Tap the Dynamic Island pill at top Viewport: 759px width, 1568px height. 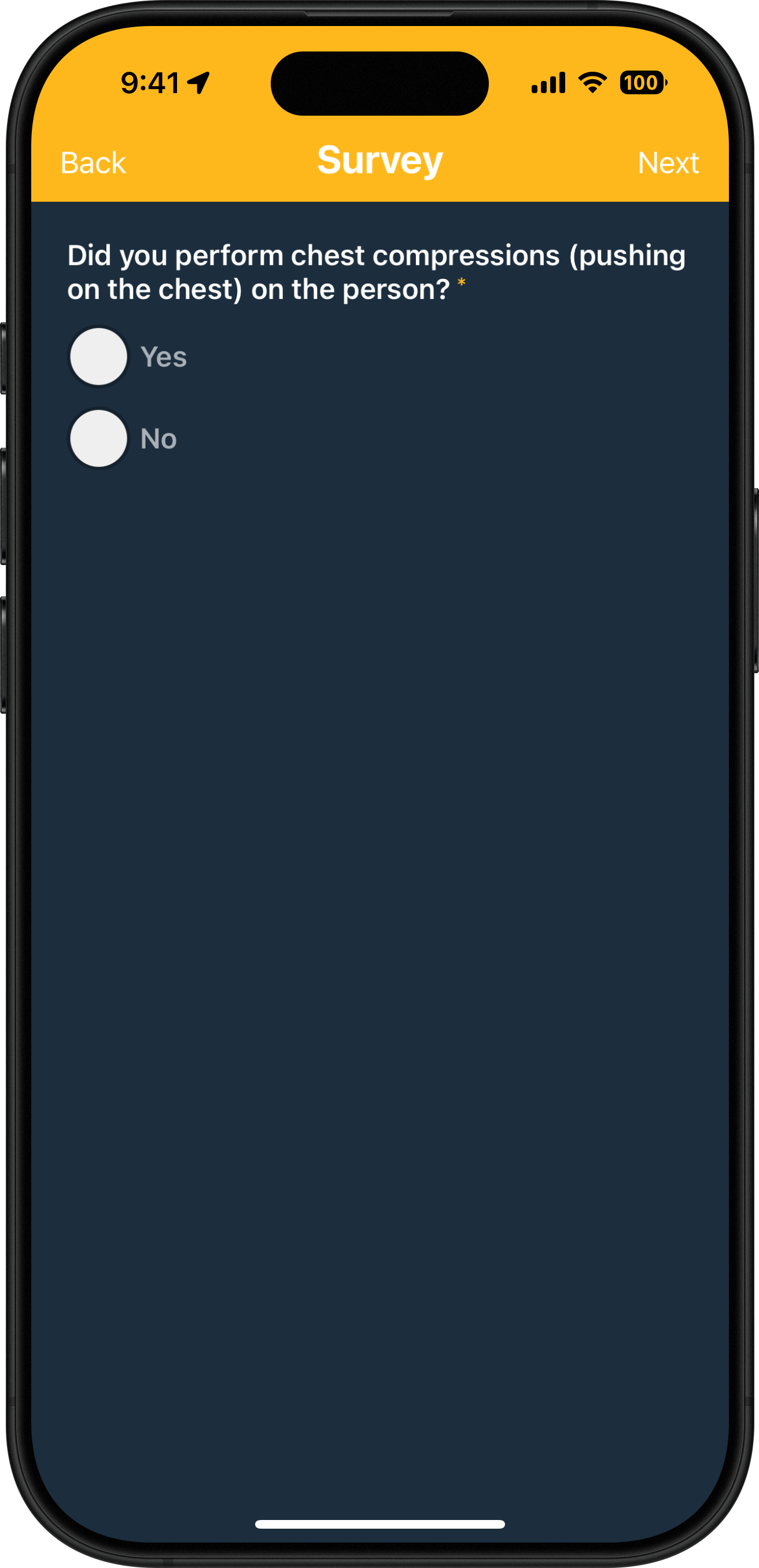[x=380, y=83]
